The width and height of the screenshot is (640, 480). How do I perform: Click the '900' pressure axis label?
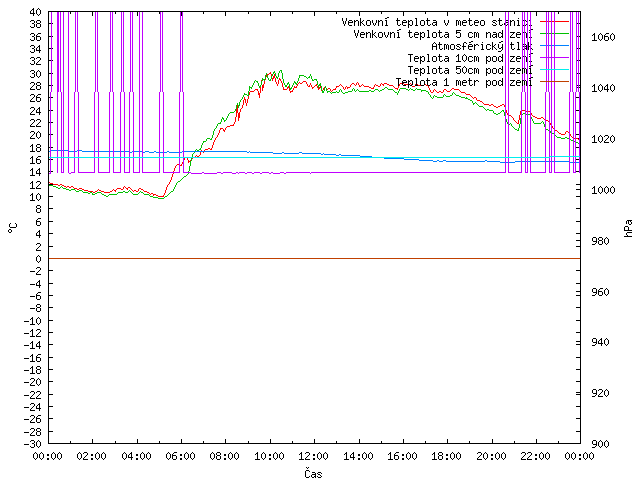[x=600, y=444]
